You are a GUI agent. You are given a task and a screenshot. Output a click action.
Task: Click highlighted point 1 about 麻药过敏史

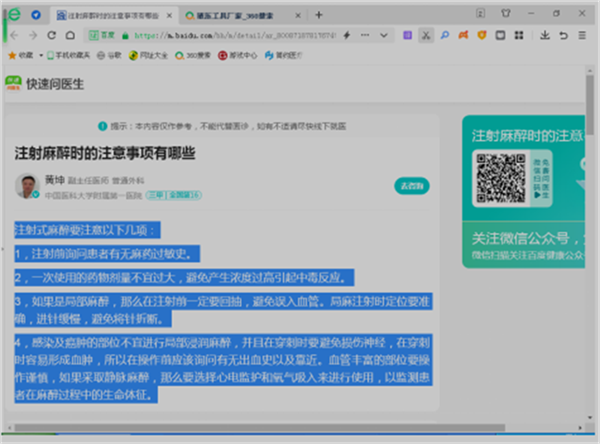tap(107, 254)
